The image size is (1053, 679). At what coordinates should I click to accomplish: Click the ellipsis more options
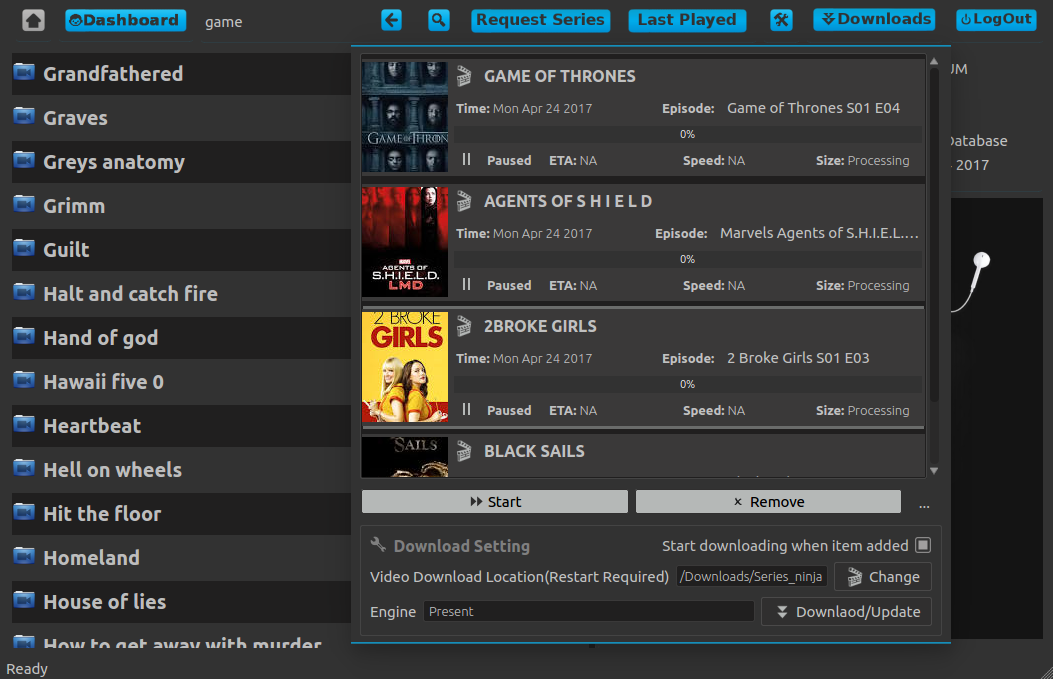(x=924, y=506)
